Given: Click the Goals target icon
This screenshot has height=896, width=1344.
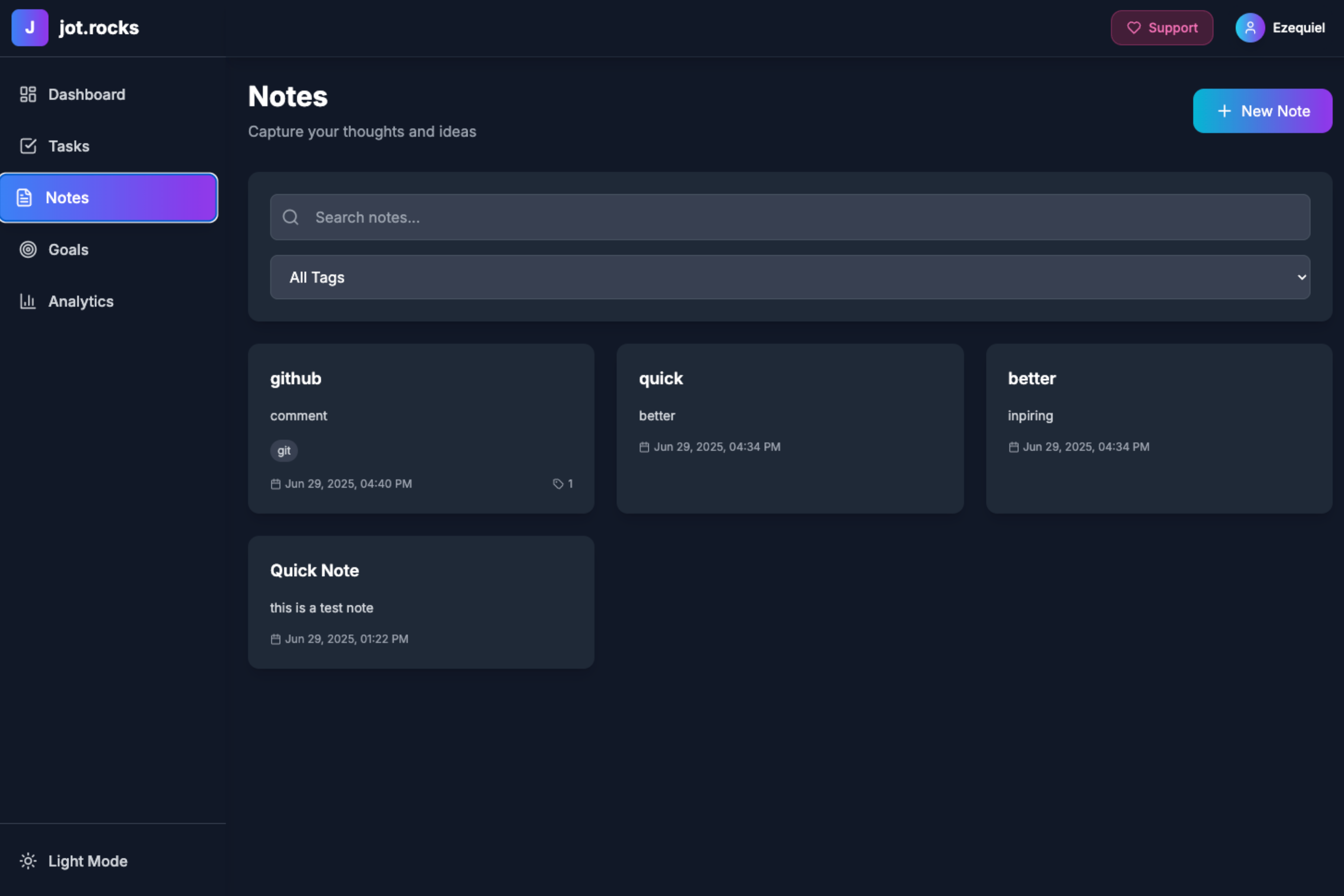Looking at the screenshot, I should point(28,250).
